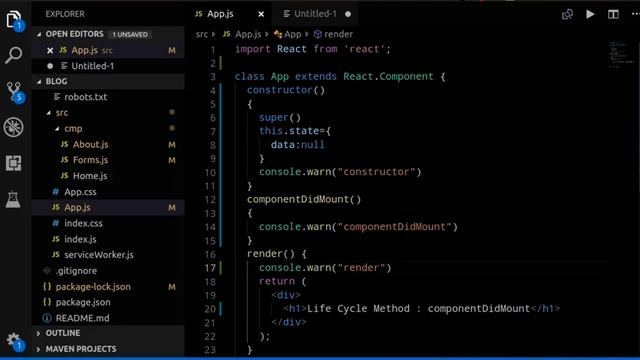Click the 'constructor()' code text
This screenshot has height=360, width=640.
point(286,90)
